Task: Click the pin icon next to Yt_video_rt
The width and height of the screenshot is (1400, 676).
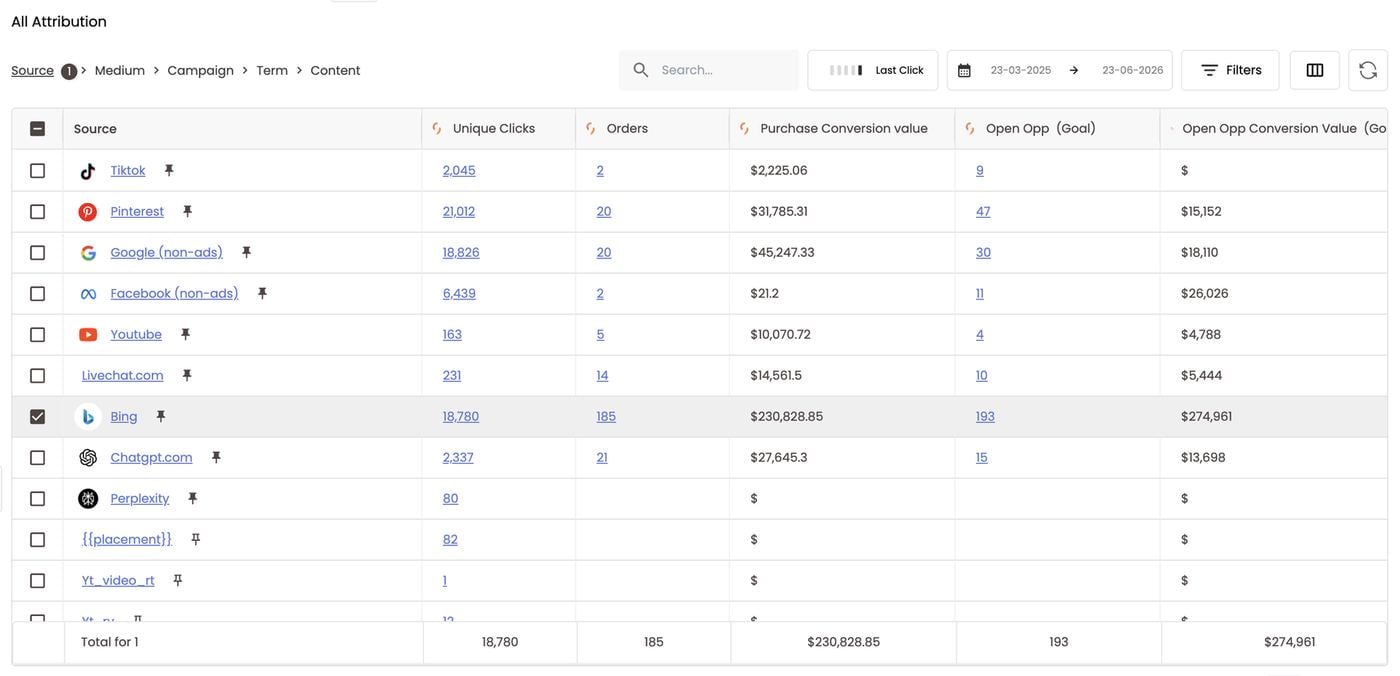Action: coord(177,580)
